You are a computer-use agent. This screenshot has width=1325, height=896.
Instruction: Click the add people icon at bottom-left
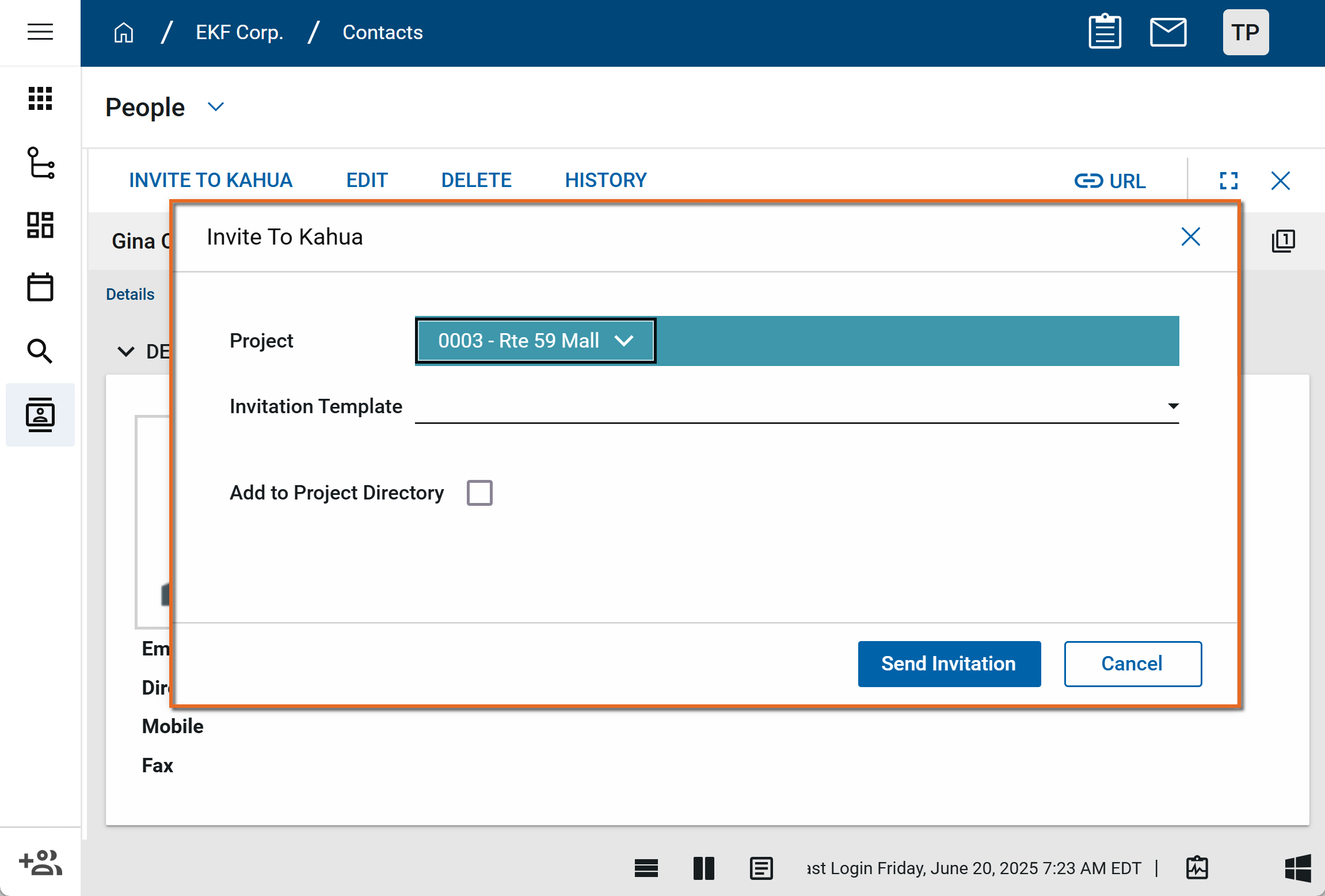(40, 863)
